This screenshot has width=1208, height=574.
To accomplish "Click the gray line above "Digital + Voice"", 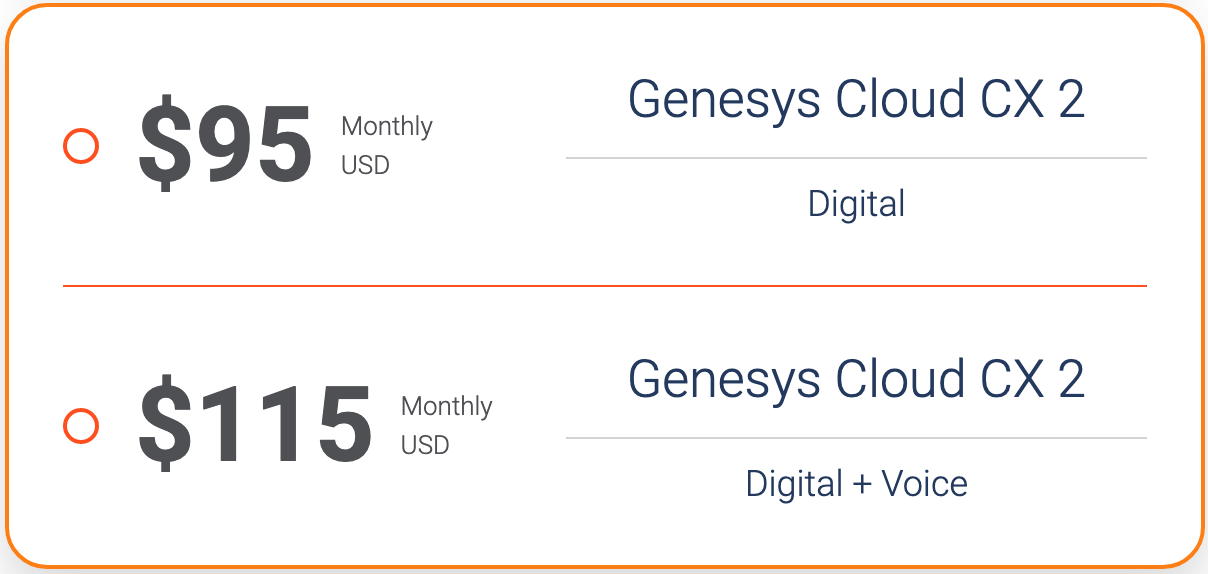I will [856, 438].
